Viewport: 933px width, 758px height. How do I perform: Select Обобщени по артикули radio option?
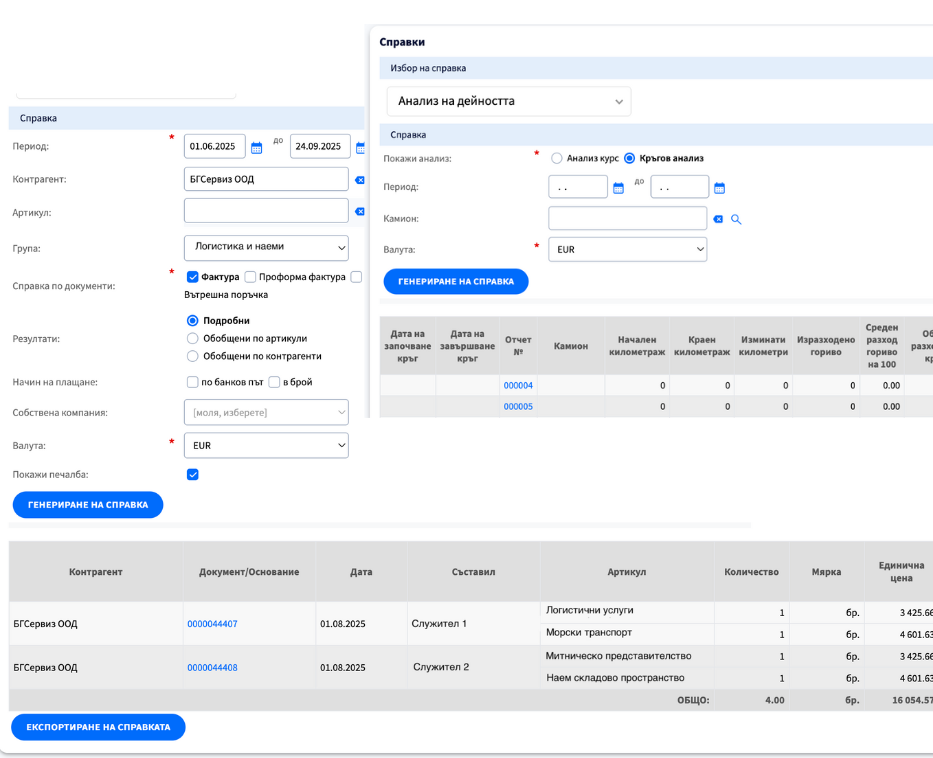click(193, 338)
